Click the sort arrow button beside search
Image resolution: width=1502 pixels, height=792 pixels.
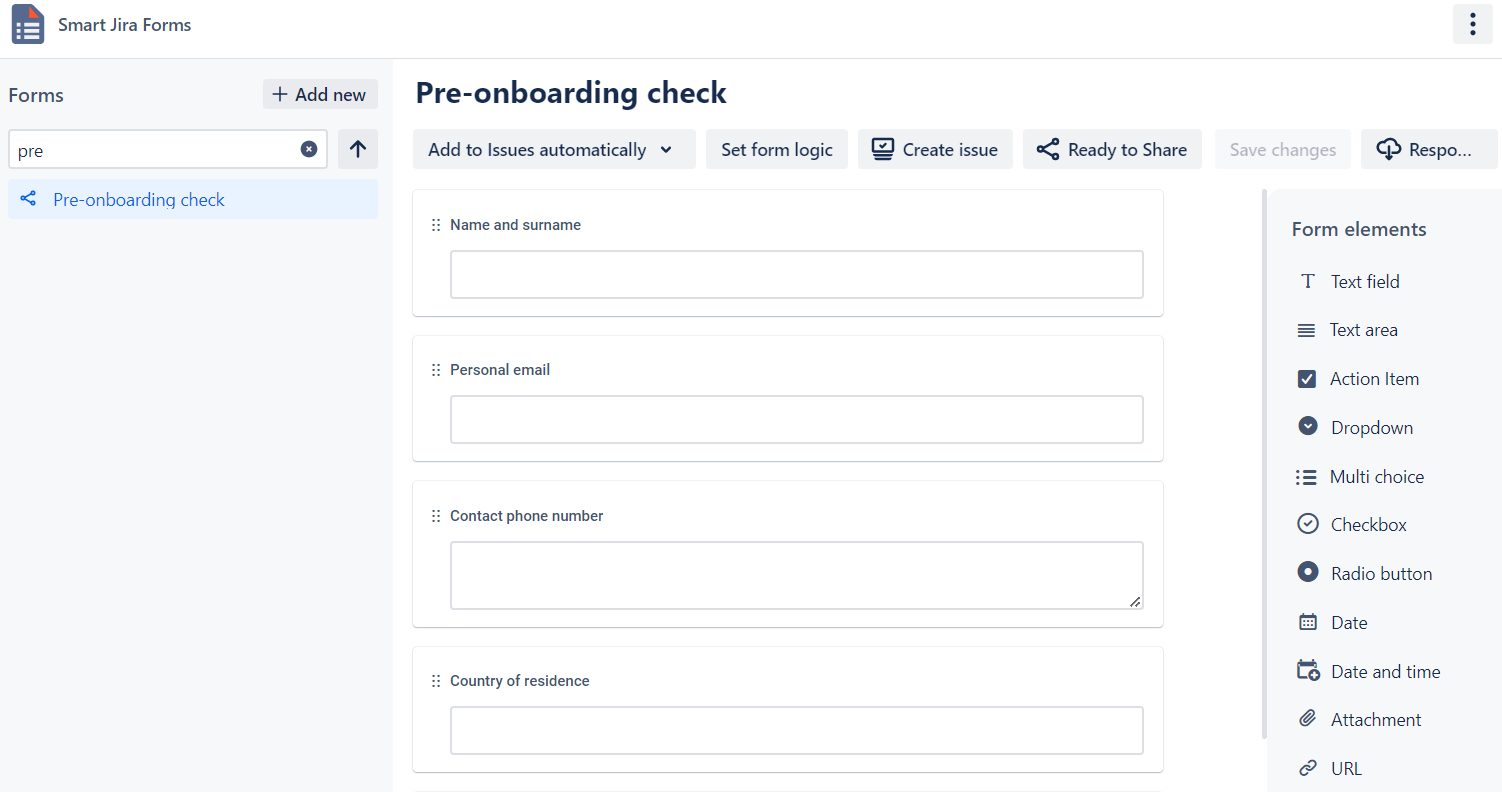tap(358, 149)
